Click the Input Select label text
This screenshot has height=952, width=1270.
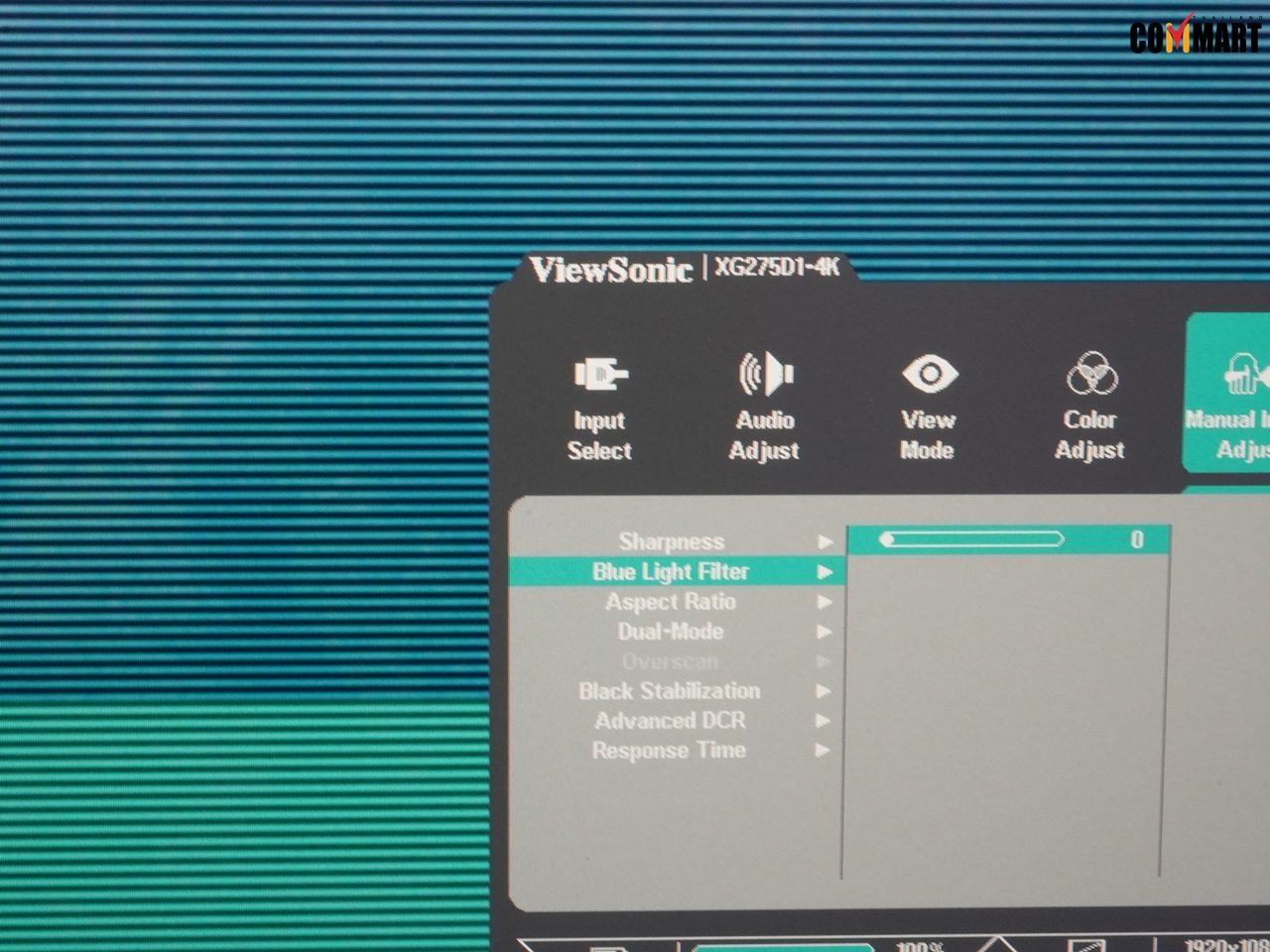[x=599, y=435]
